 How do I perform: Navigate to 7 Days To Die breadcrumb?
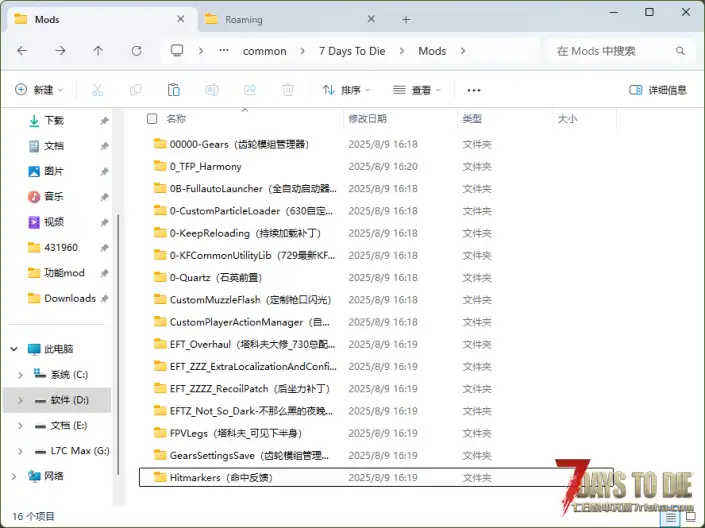click(x=351, y=51)
